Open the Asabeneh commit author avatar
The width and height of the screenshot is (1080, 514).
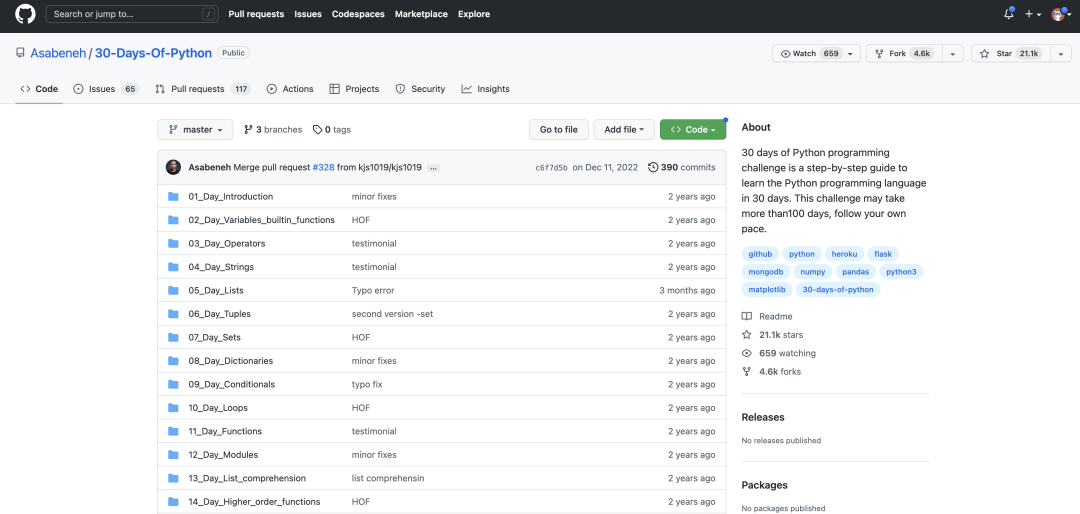174,167
